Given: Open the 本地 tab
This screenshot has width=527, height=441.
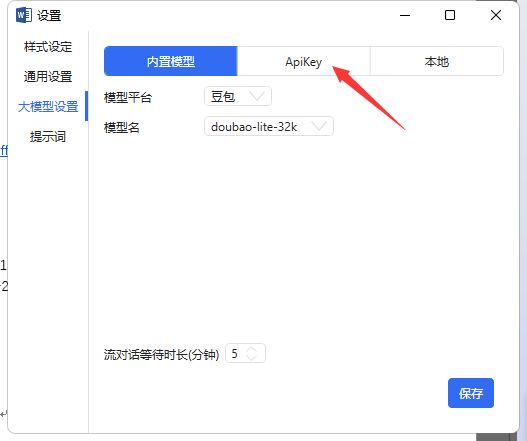Looking at the screenshot, I should [x=437, y=61].
